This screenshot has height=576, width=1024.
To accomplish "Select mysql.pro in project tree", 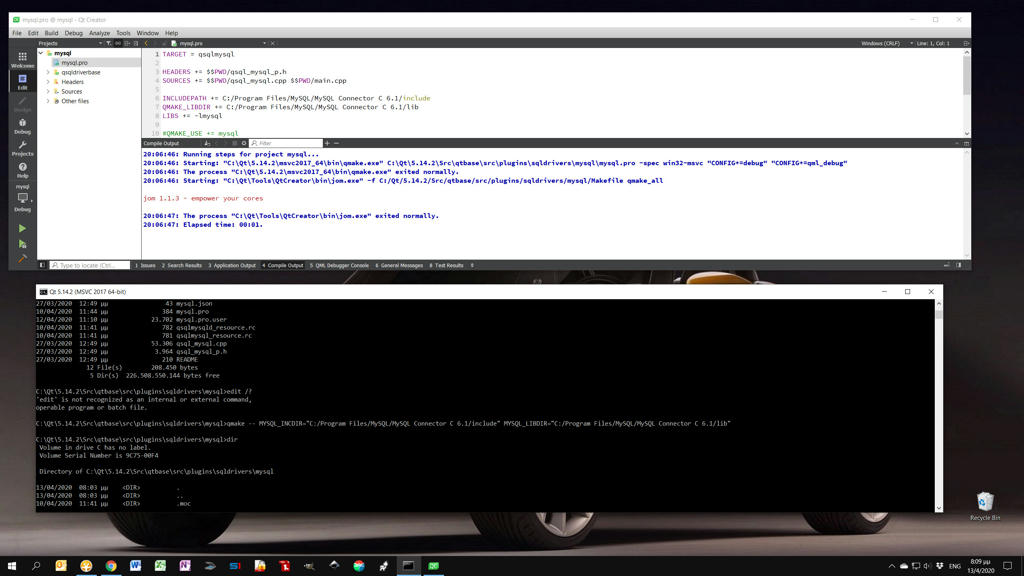I will click(x=74, y=63).
